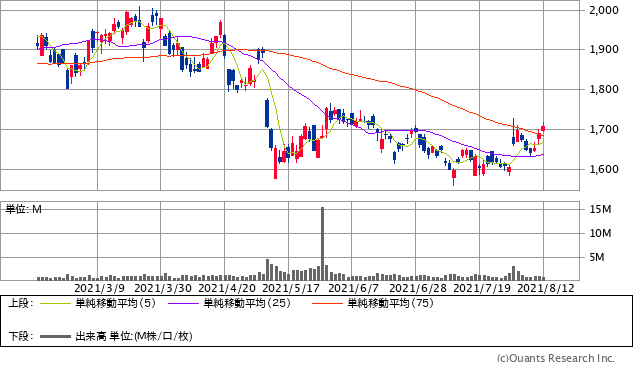Click the 2021/3/30 date label
This screenshot has height=373, width=633.
pyautogui.click(x=163, y=288)
